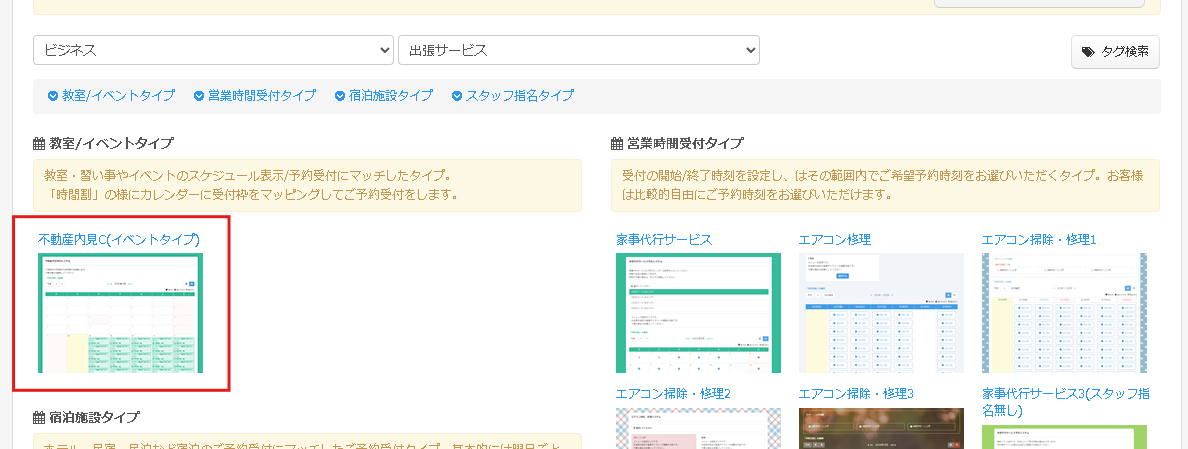Select 家事代行サービス3 green preview thumbnail

[x=1065, y=437]
